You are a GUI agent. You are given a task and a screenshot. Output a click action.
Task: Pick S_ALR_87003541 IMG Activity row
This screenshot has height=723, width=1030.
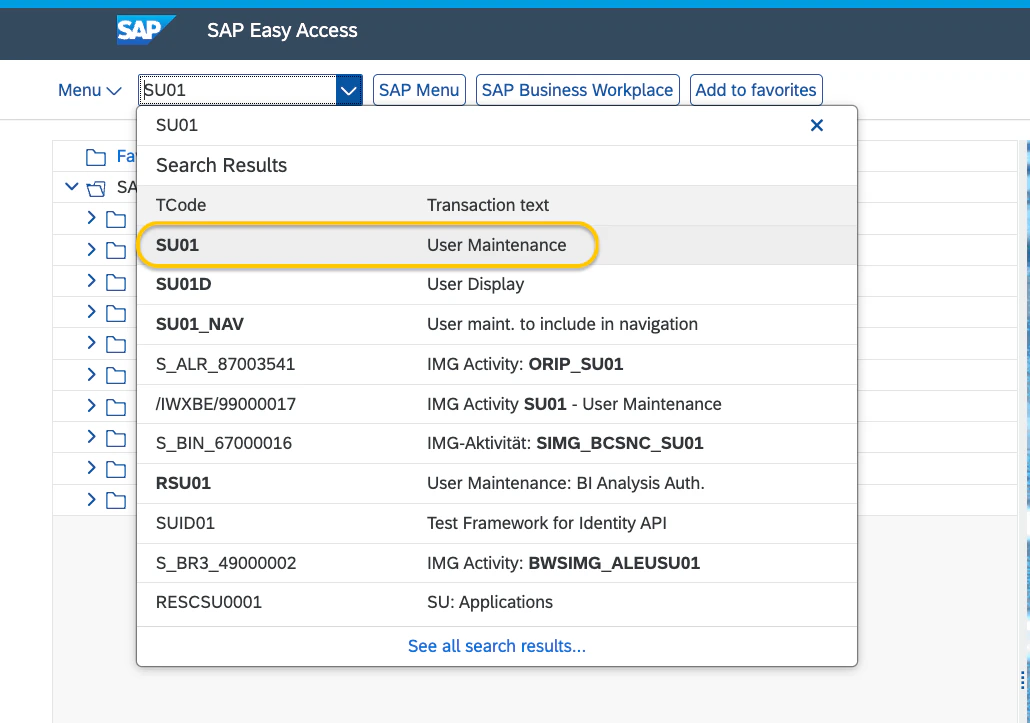pos(497,364)
